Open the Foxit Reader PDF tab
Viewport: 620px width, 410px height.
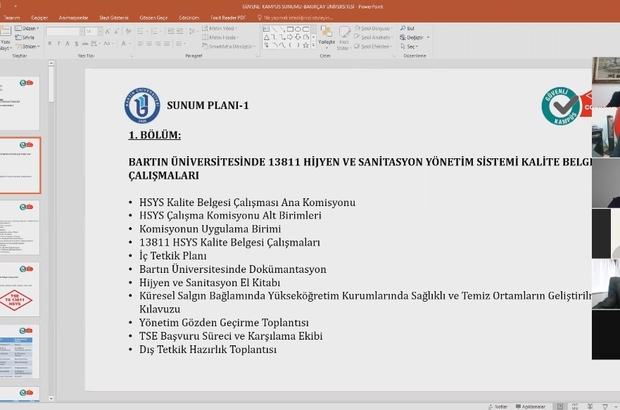pyautogui.click(x=228, y=17)
